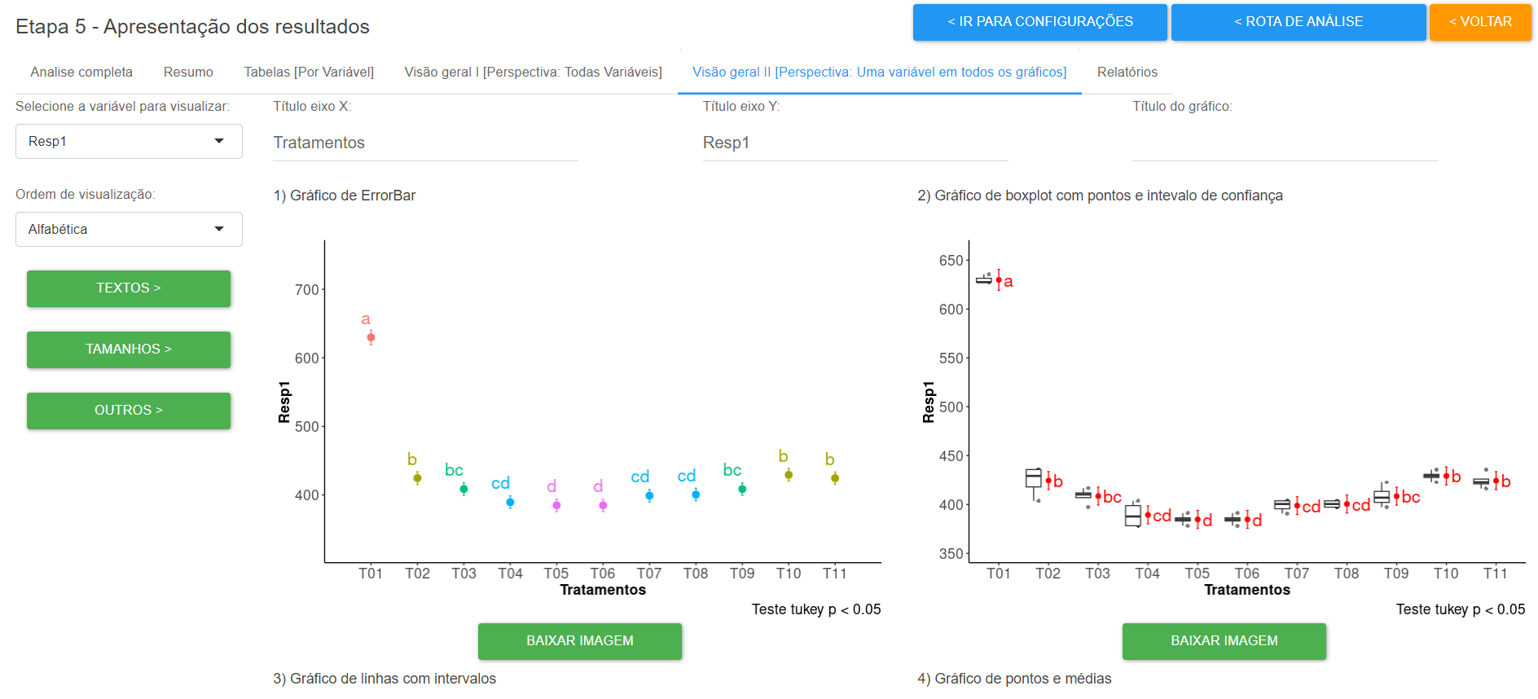This screenshot has height=699, width=1538.
Task: Click the IR PARA CONFIGURAÇÕES button
Action: point(1039,22)
